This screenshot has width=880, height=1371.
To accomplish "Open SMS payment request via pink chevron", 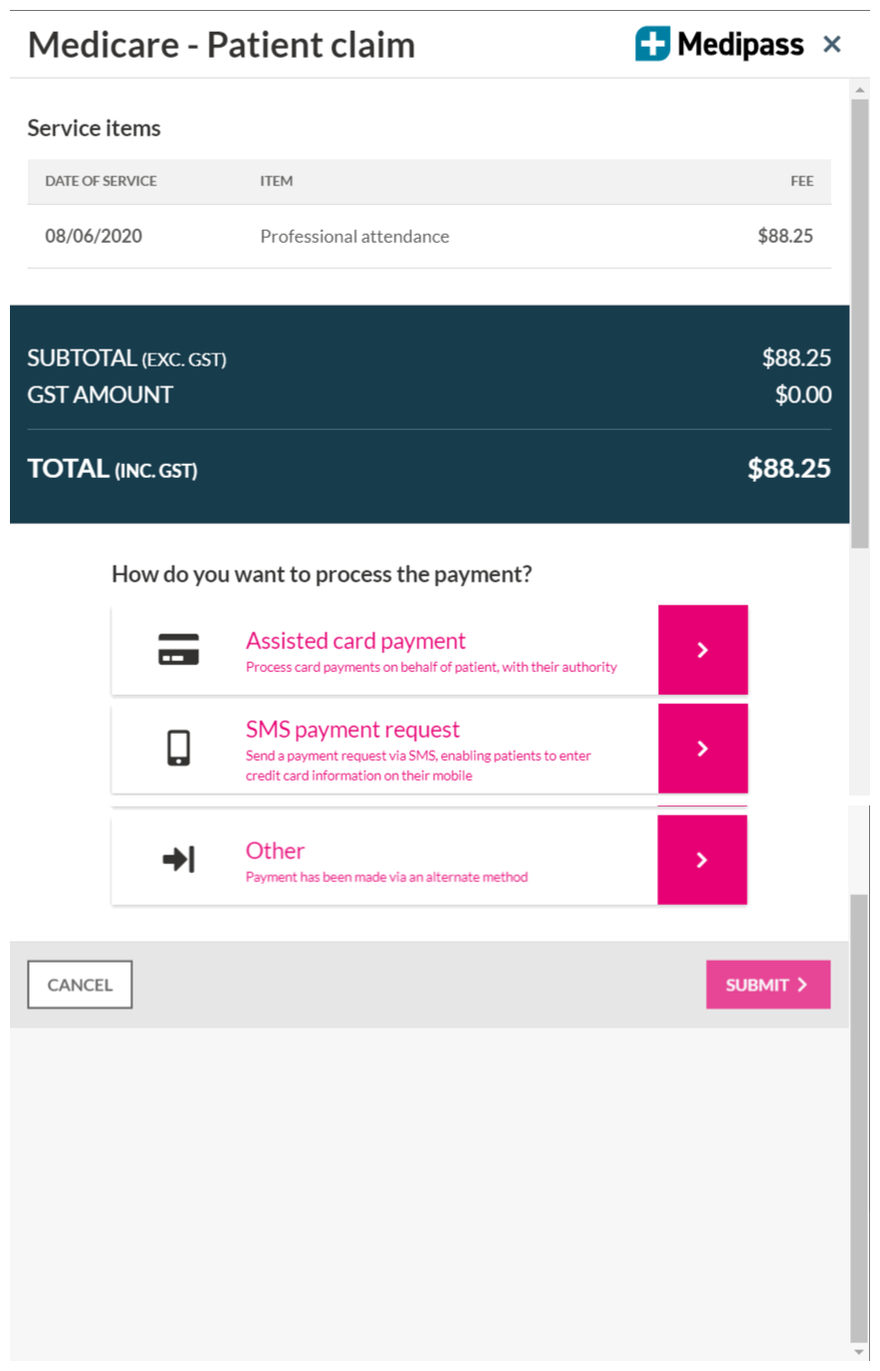I will 702,748.
